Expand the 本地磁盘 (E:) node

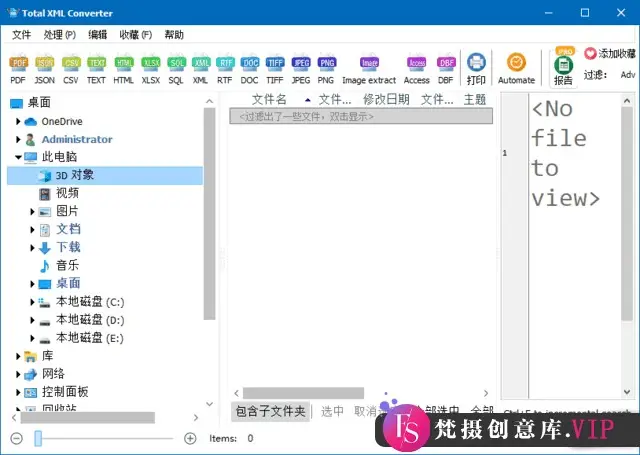32,338
